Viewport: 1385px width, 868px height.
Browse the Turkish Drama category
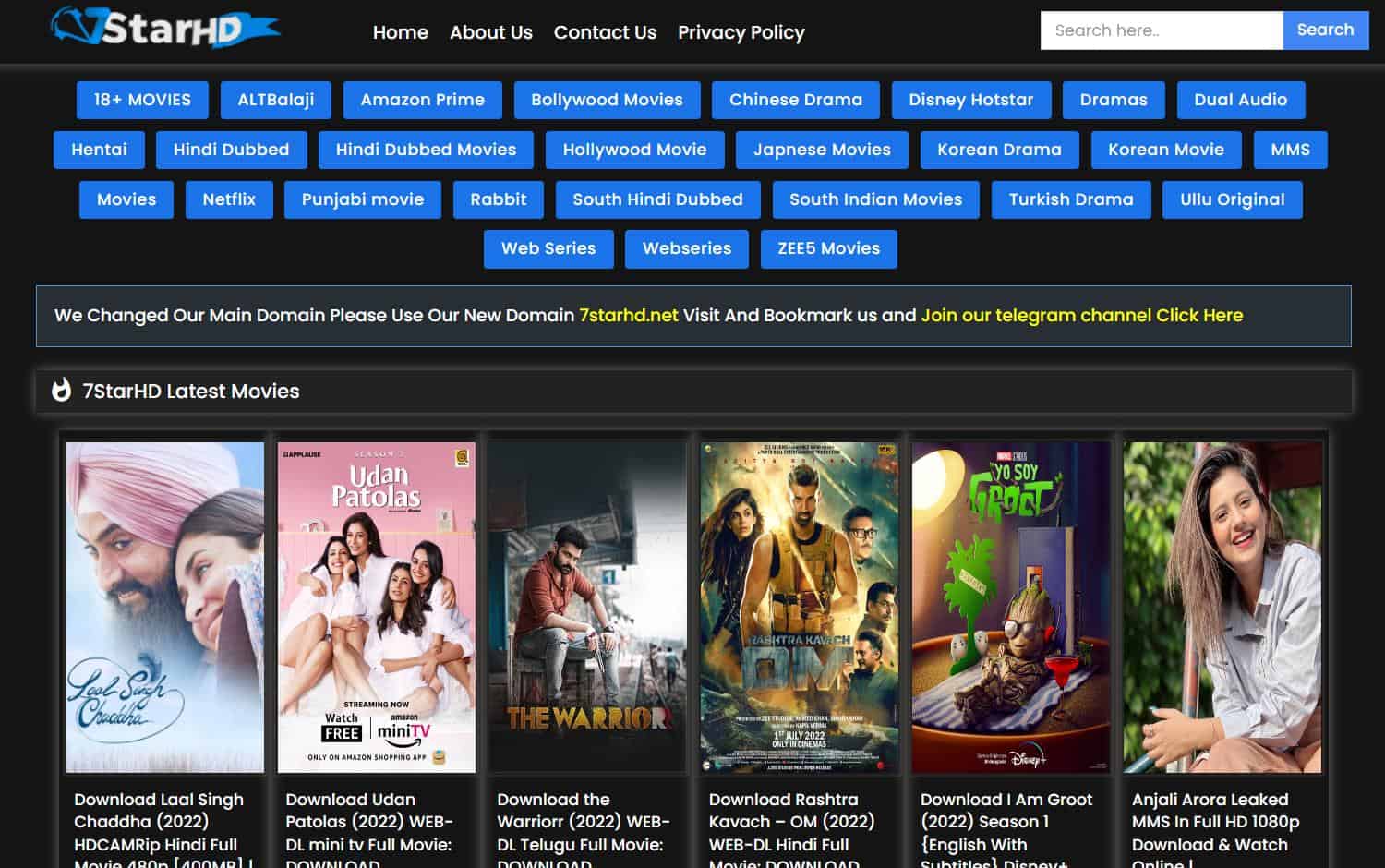pos(1071,199)
